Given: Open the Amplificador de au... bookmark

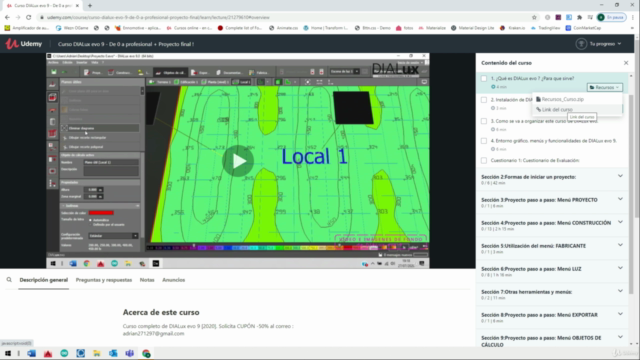Looking at the screenshot, I should [27, 28].
